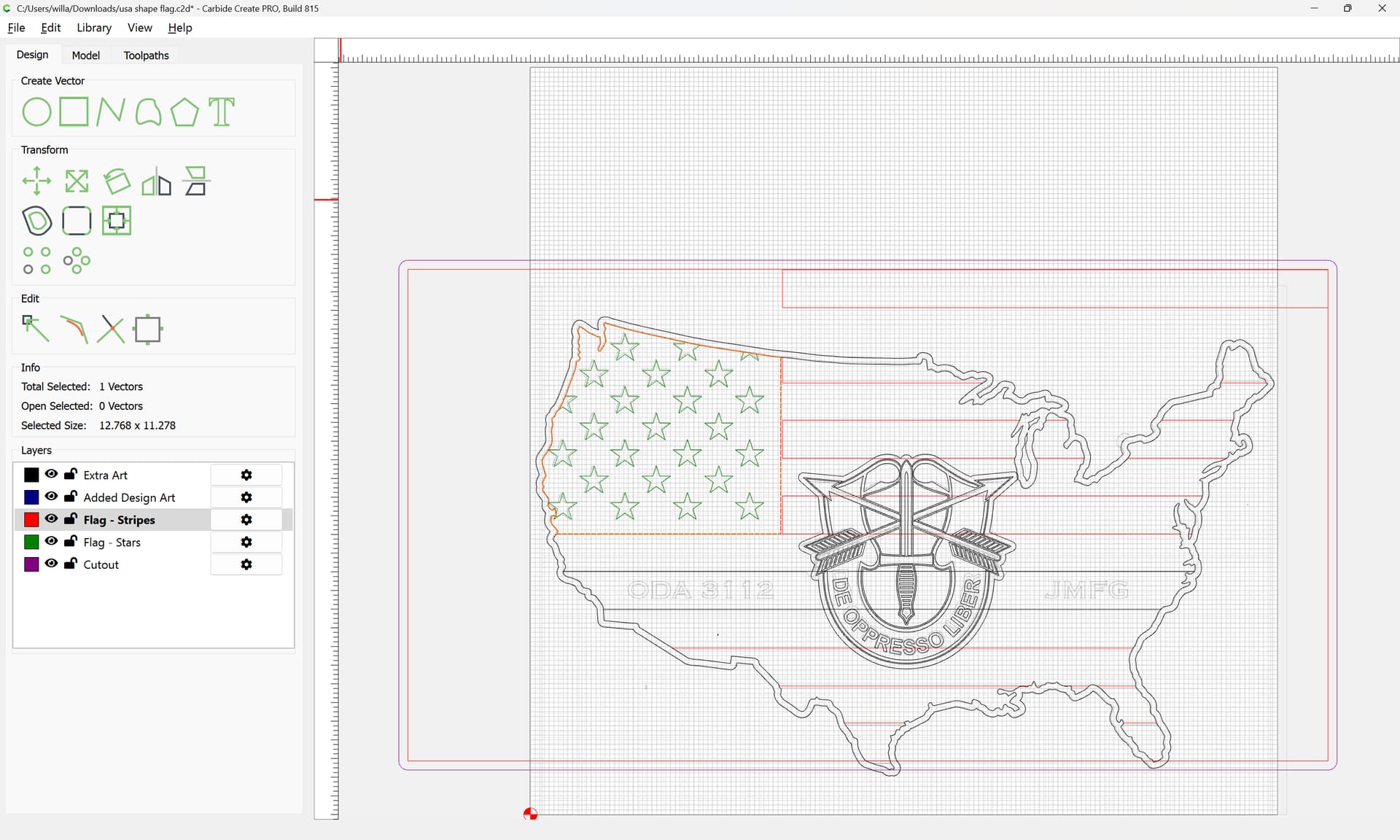Image resolution: width=1400 pixels, height=840 pixels.
Task: Open the Corner tool
Action: (77, 221)
